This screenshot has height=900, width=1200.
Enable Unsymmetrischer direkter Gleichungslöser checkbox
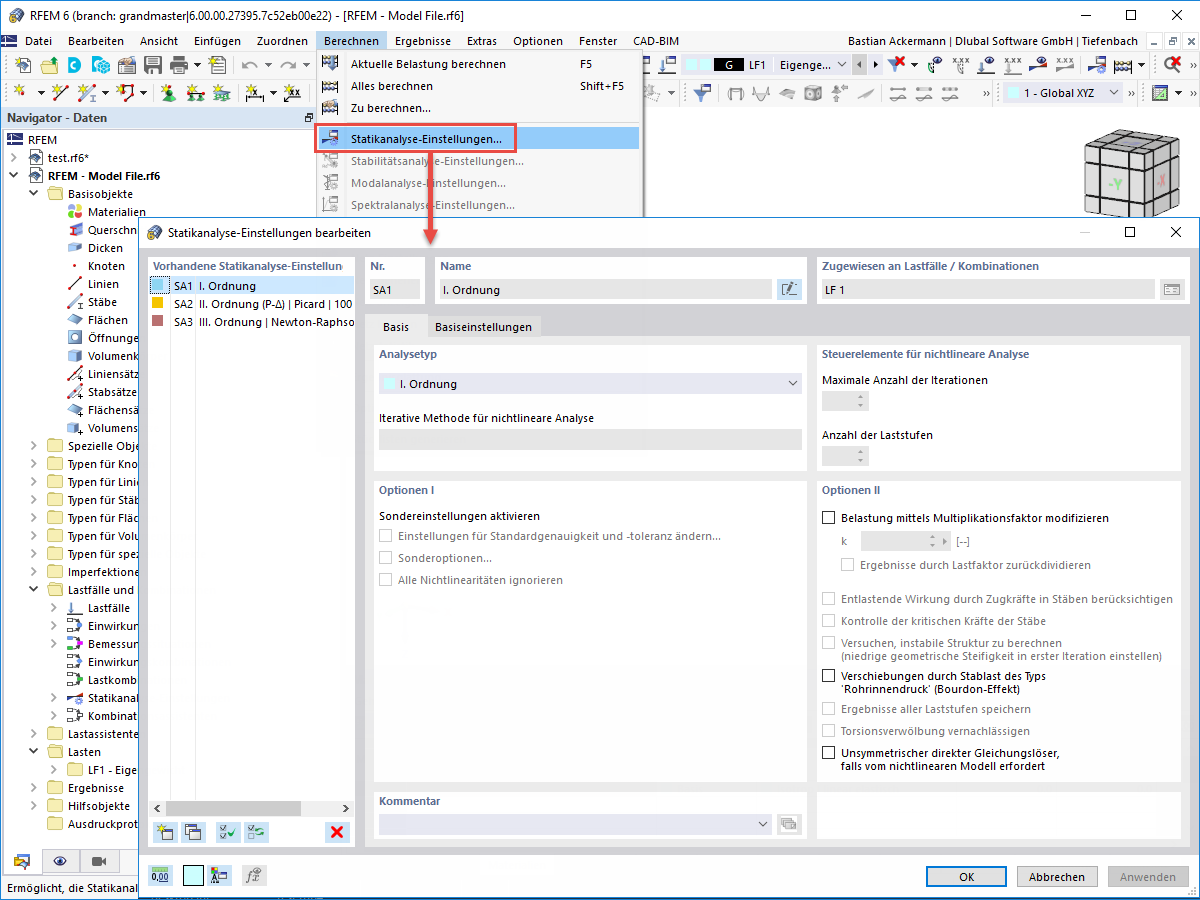828,752
